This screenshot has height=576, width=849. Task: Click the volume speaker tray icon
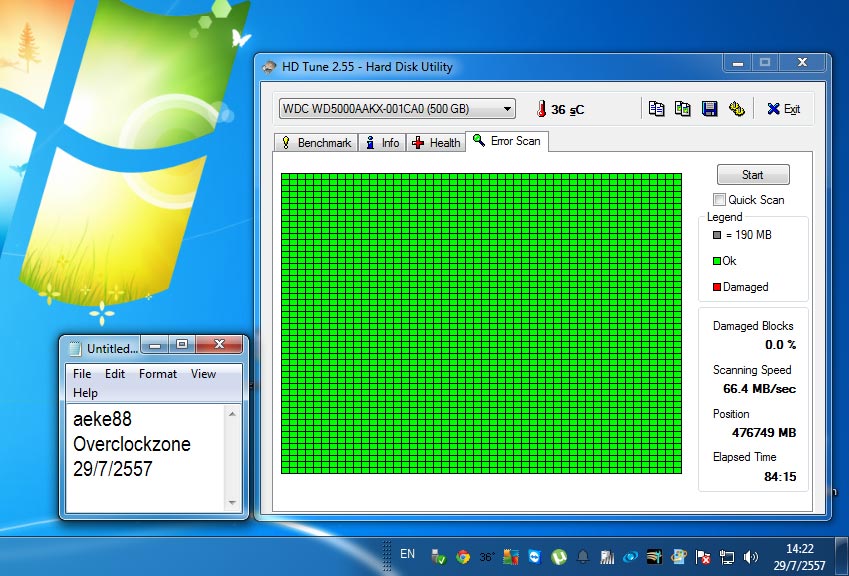tap(750, 557)
